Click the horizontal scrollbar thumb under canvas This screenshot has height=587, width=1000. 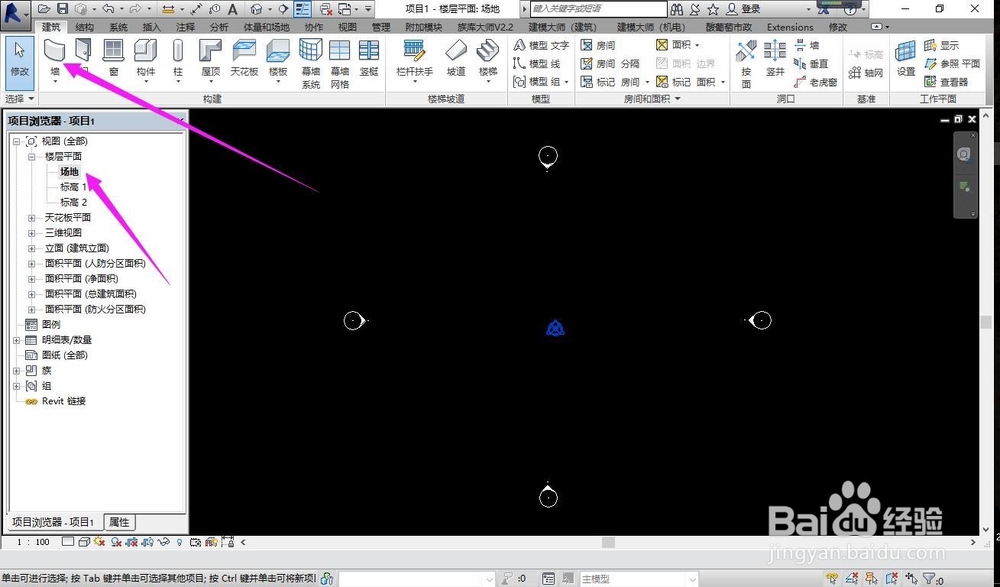pyautogui.click(x=608, y=542)
